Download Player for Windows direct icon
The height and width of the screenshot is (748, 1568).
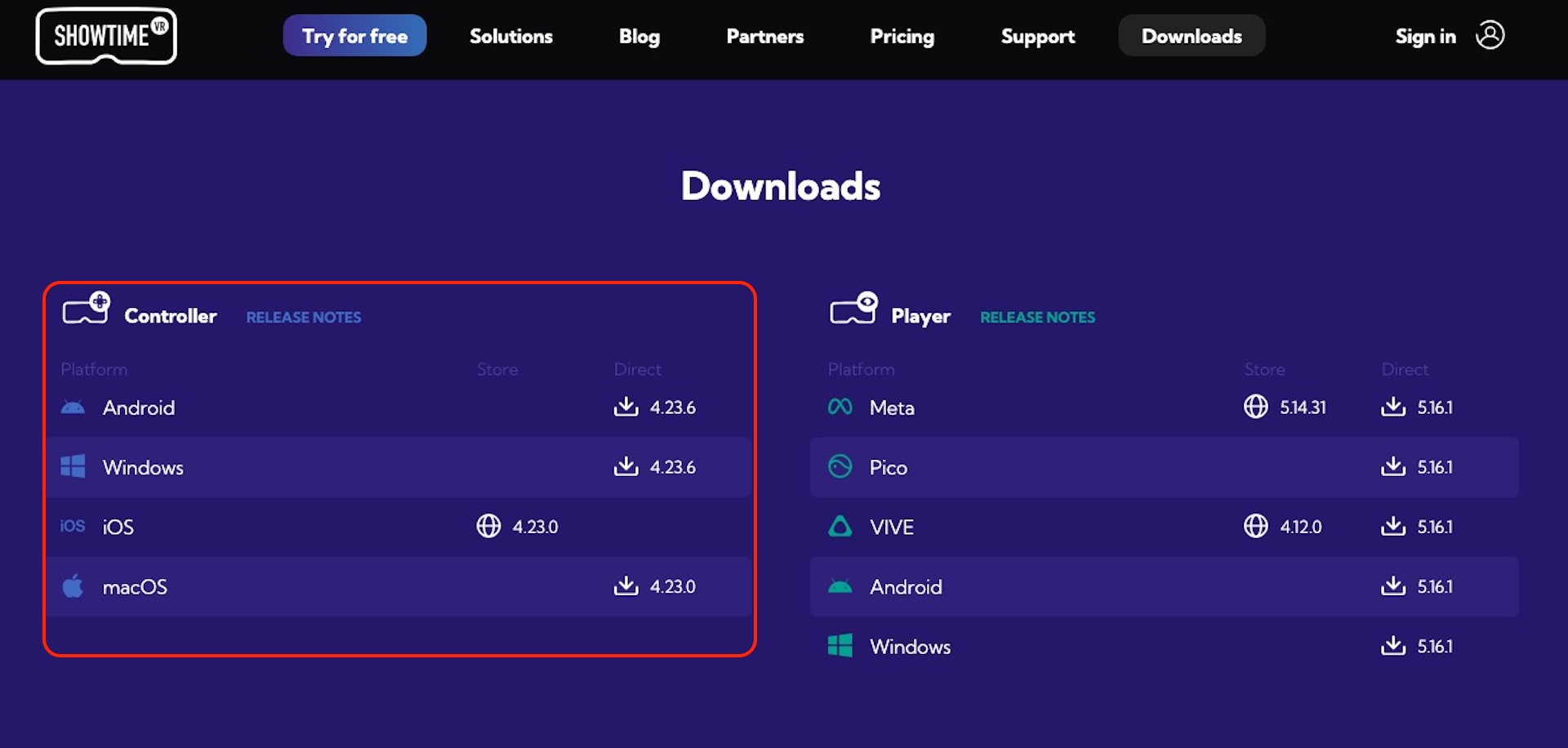1393,645
